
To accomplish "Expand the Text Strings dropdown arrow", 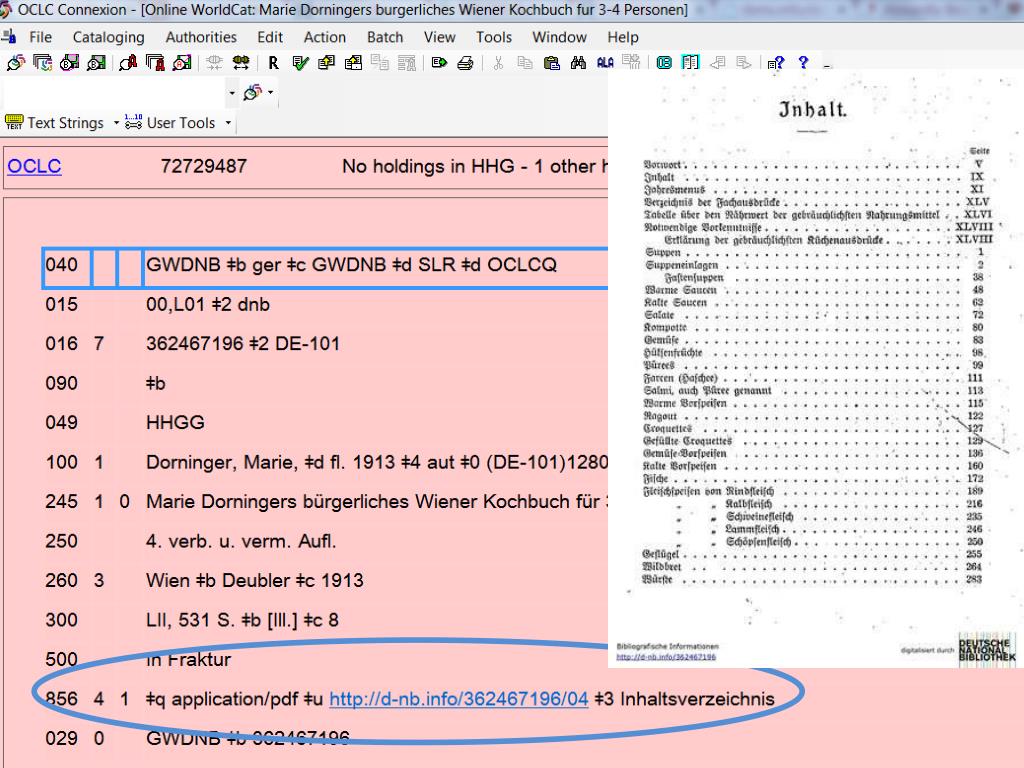I will [x=116, y=122].
